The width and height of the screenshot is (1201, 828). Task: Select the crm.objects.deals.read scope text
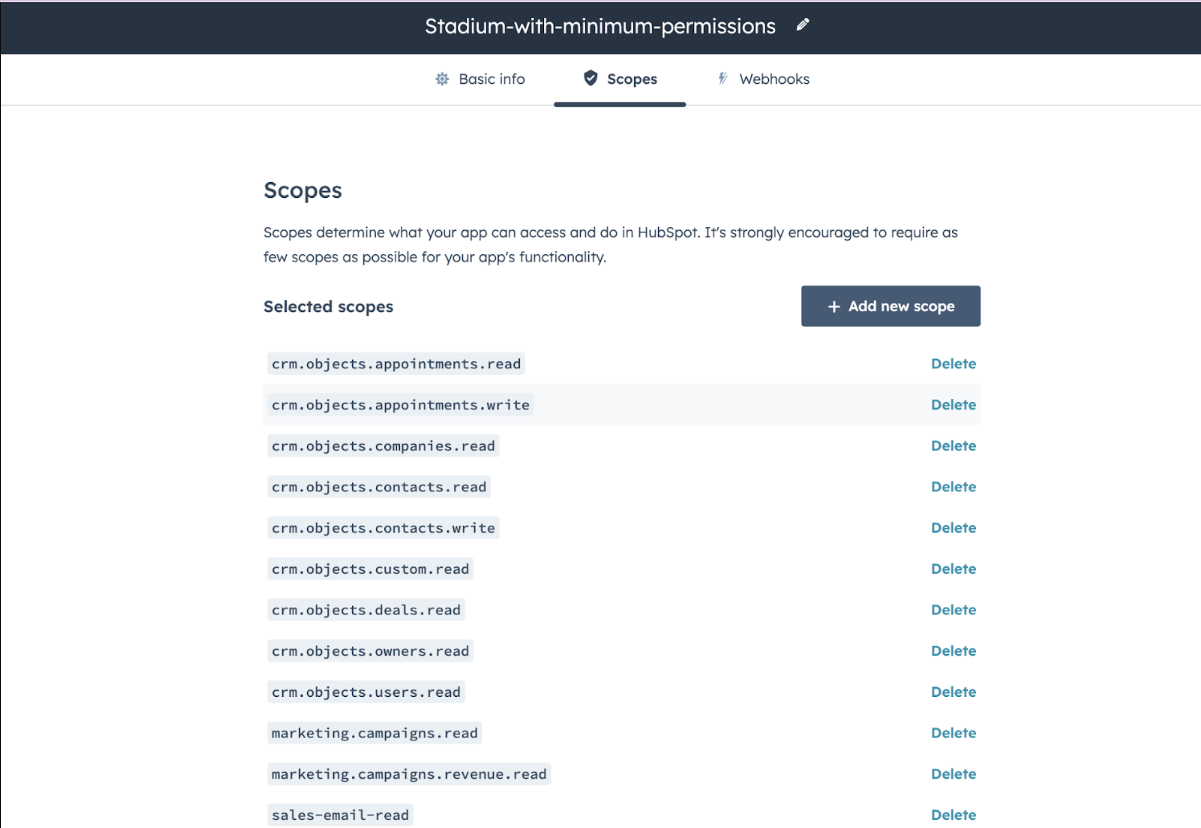pos(366,610)
